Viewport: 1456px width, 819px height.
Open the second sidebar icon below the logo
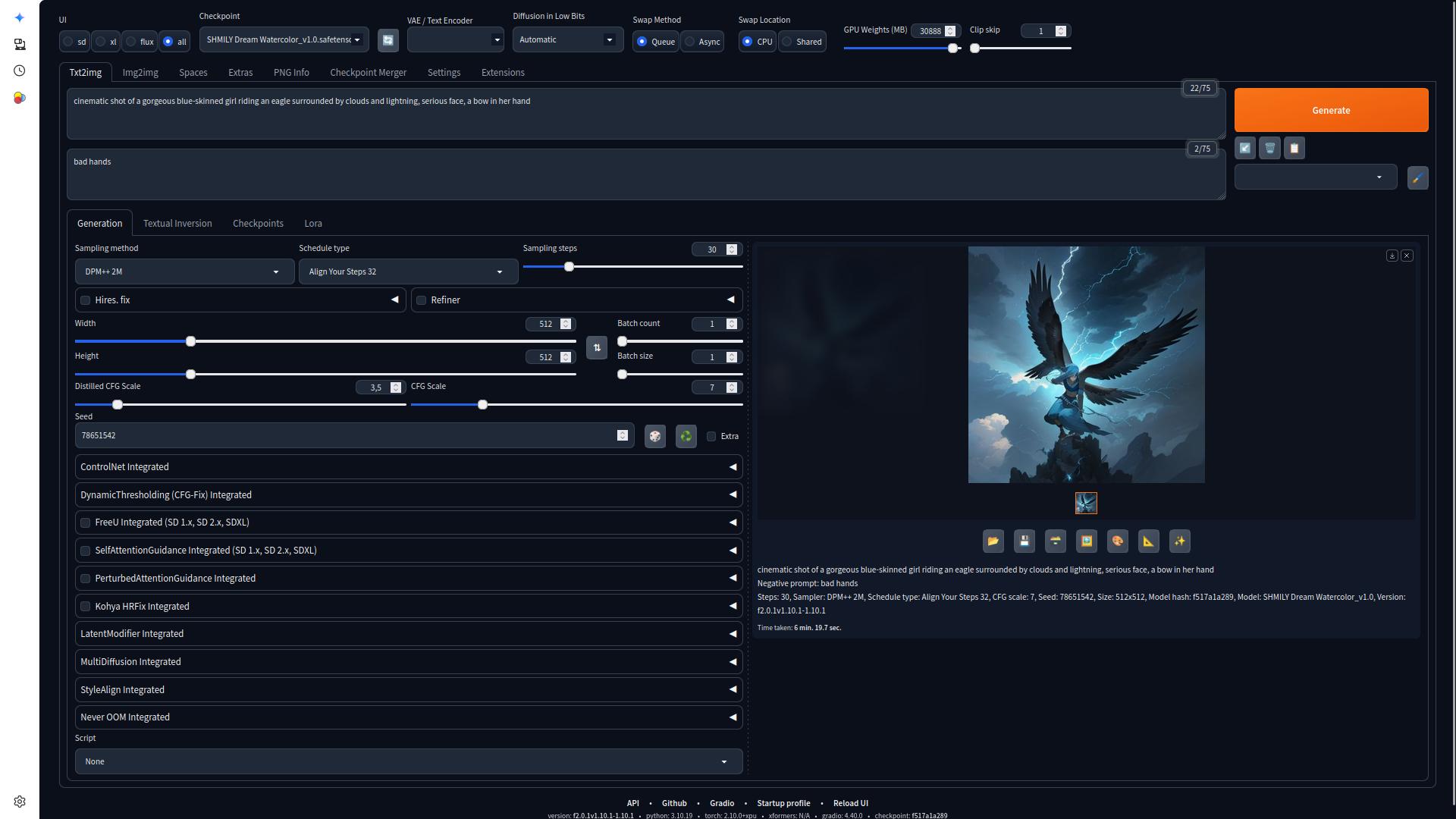pos(20,45)
